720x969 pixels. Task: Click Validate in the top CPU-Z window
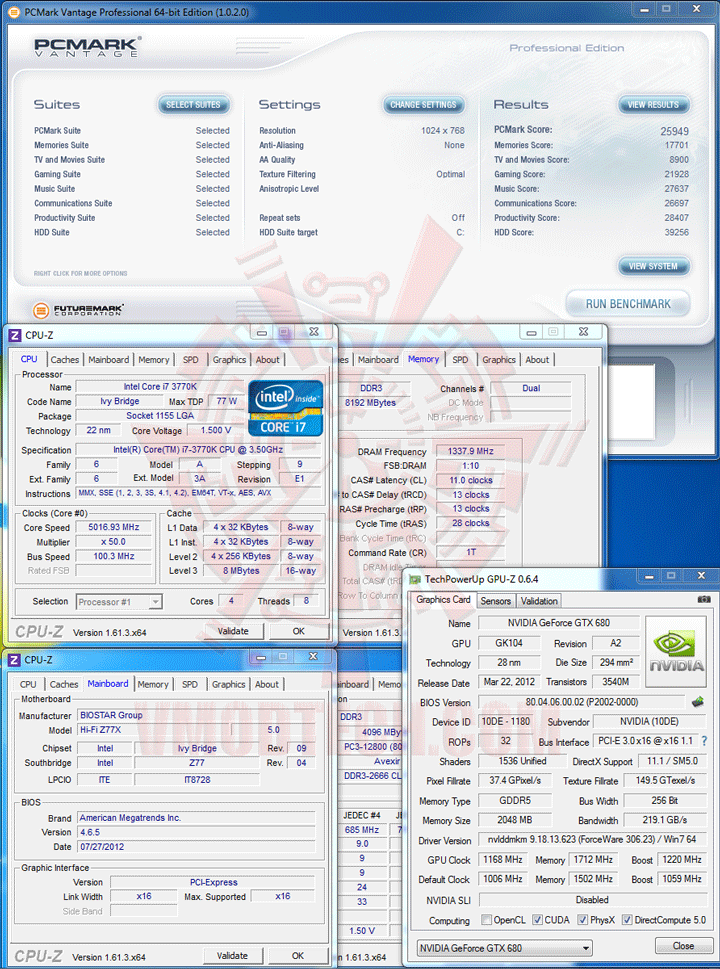233,631
